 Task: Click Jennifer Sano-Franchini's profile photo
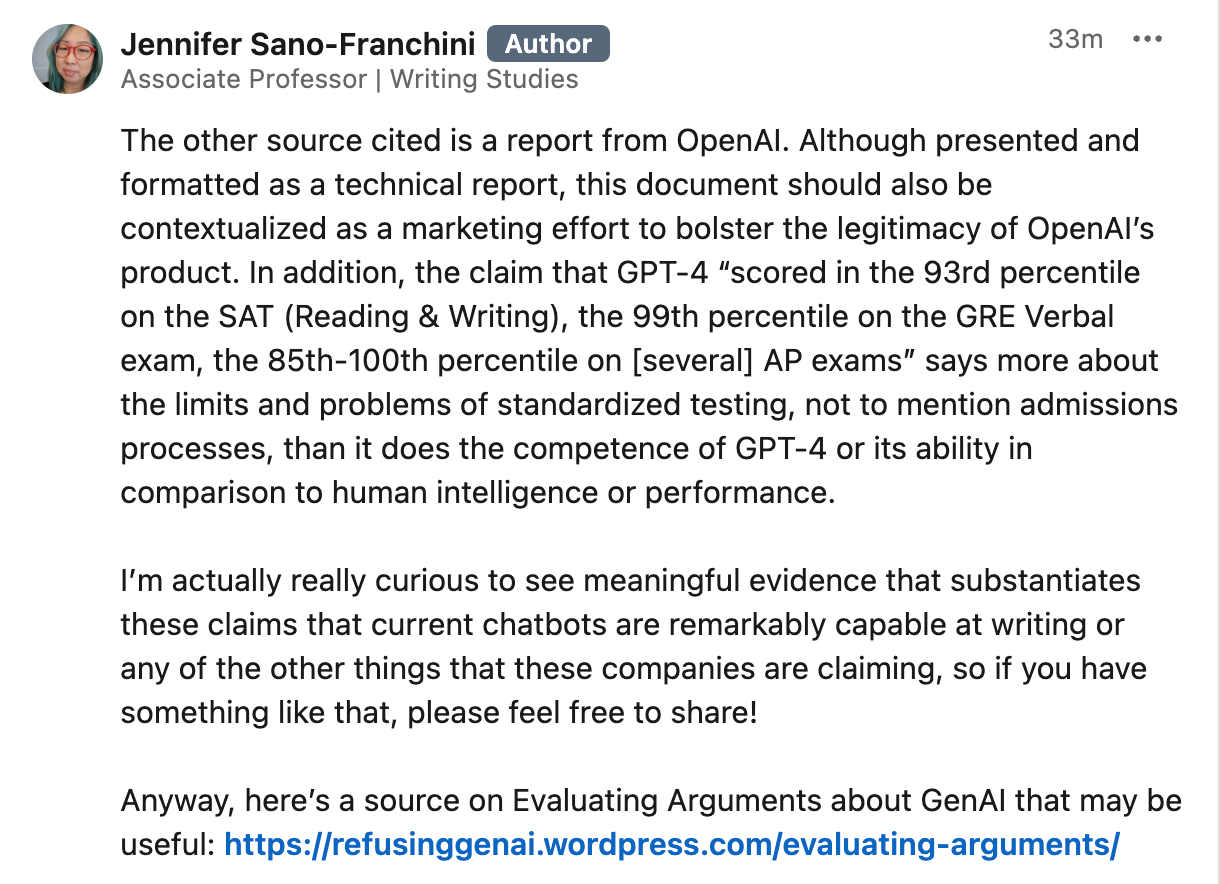tap(68, 59)
